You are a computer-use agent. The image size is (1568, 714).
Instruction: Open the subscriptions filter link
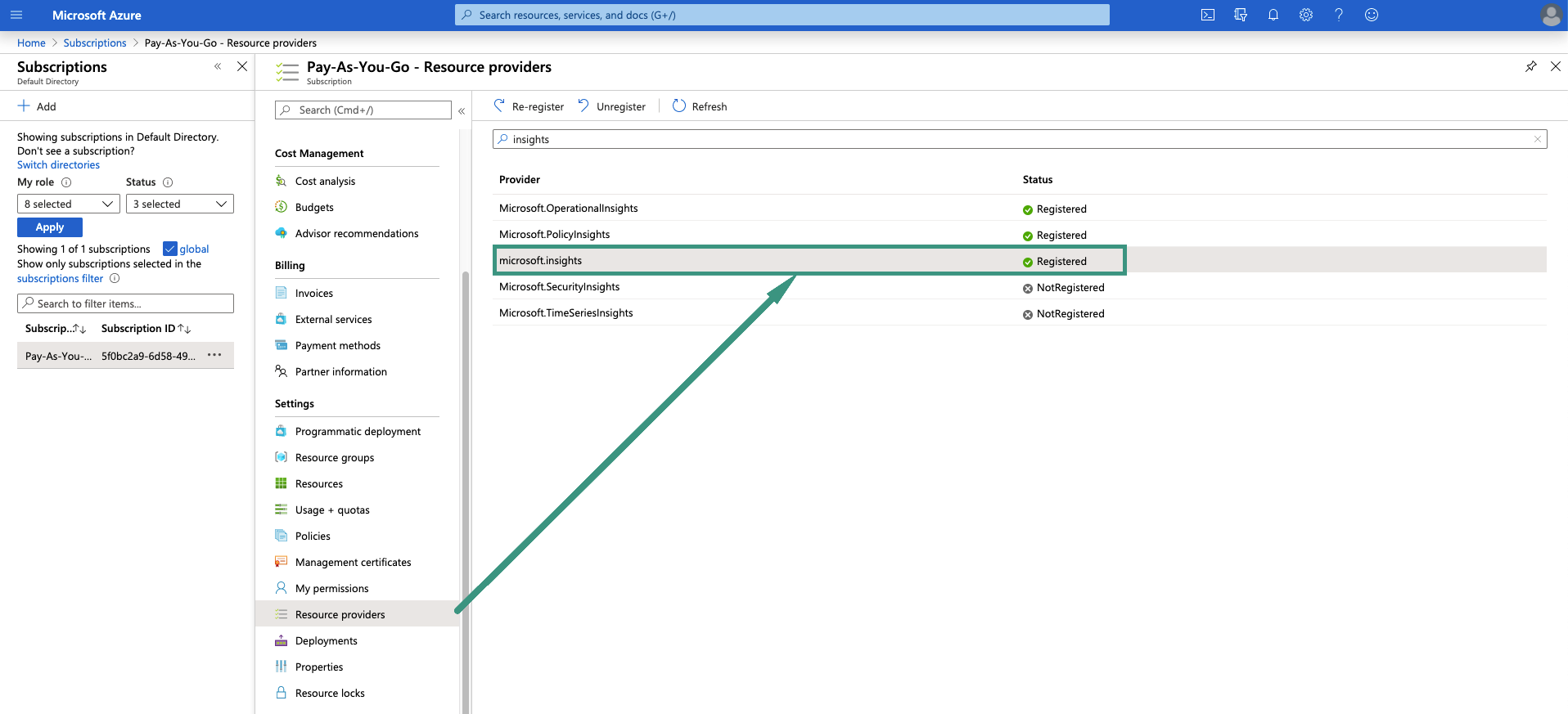[61, 279]
